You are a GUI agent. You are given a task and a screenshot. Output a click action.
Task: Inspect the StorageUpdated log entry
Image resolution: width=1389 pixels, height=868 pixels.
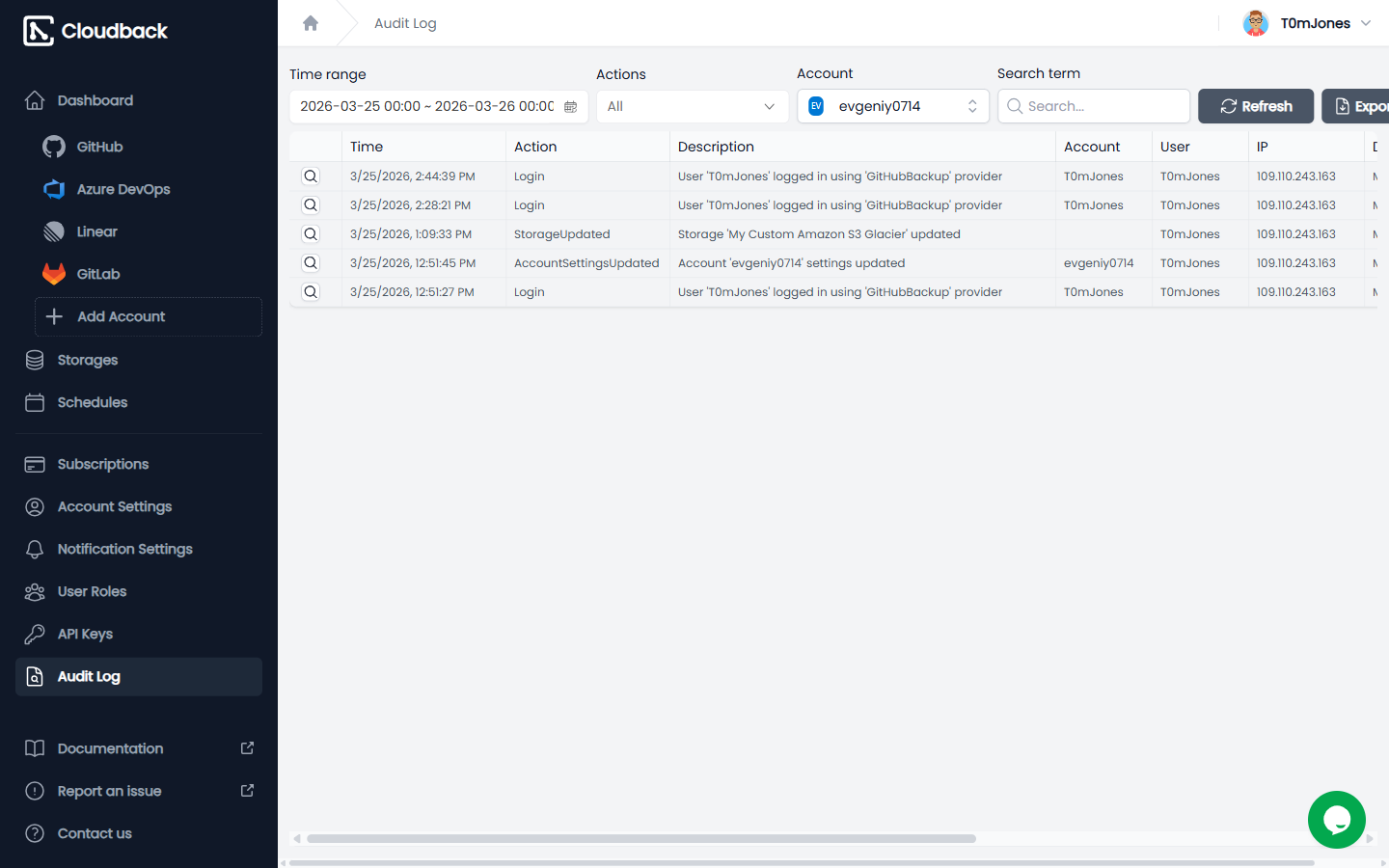tap(311, 234)
